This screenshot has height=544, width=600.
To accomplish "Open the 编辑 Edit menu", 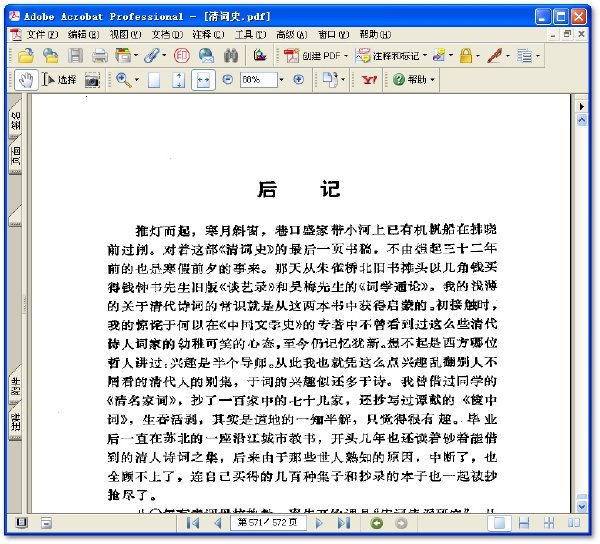I will tap(83, 35).
